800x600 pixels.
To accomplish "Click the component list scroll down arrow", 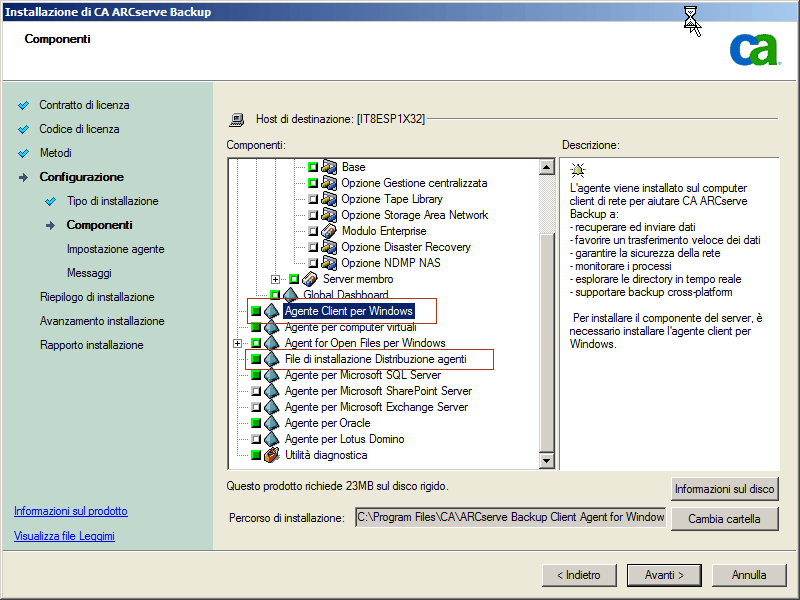I will tap(546, 461).
